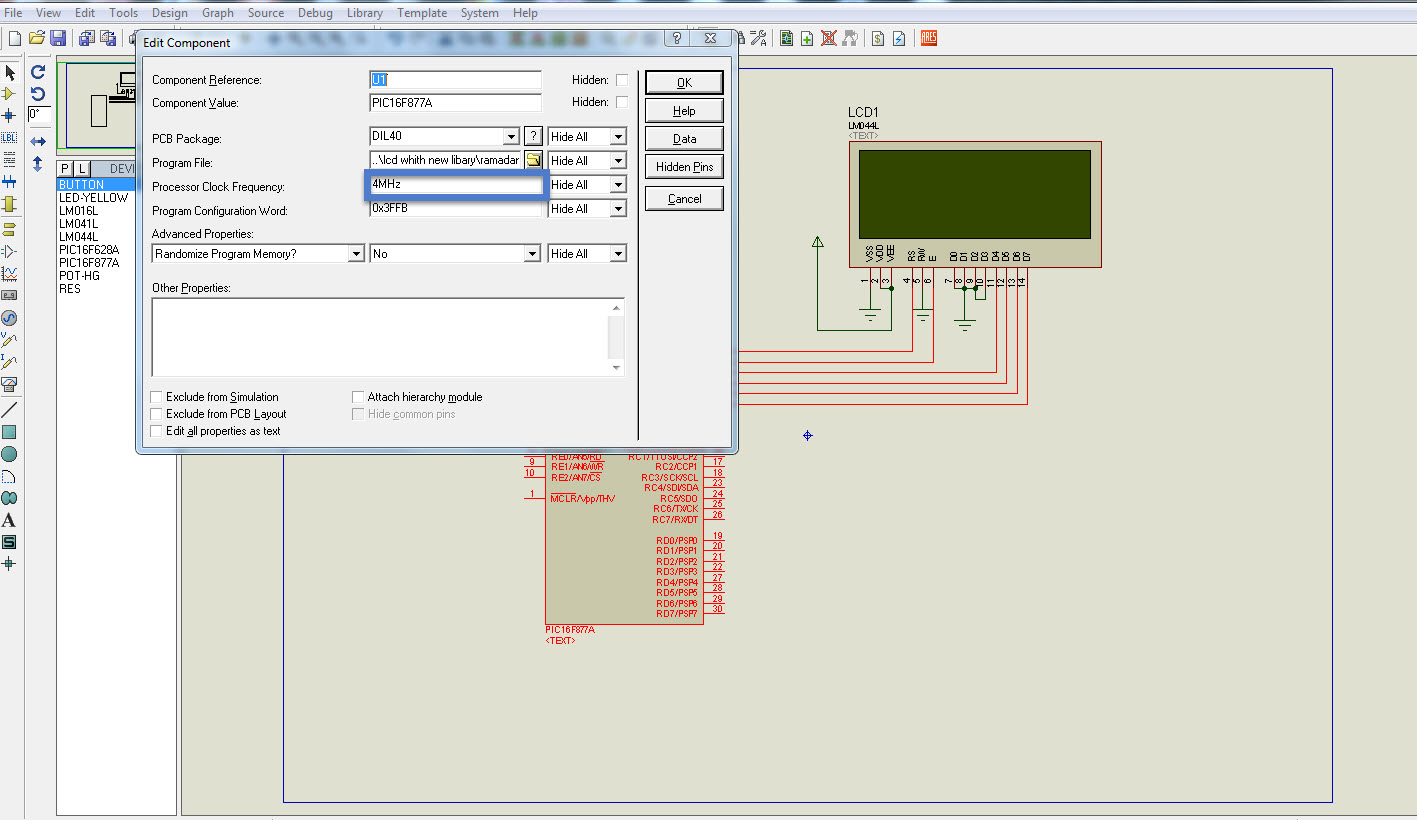Select the Wire Label (LBL) tool
The height and width of the screenshot is (820, 1417).
(10, 138)
